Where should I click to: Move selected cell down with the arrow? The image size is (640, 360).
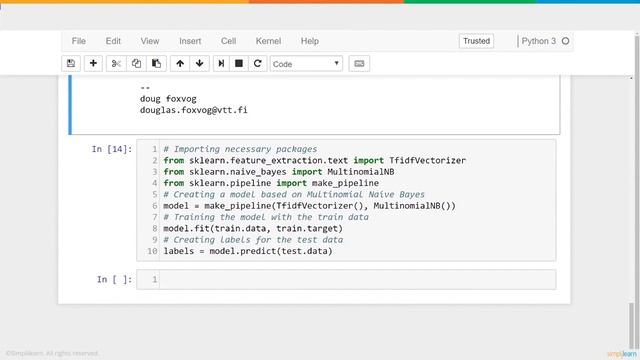200,64
